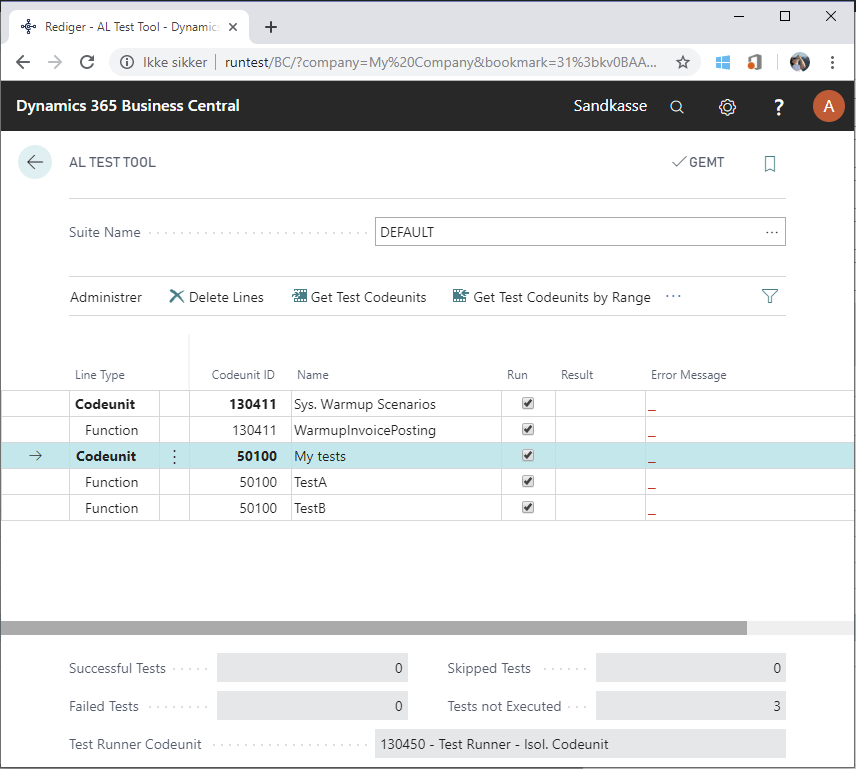This screenshot has width=856, height=769.
Task: Toggle Run checkbox for WarmupInvoicePosting
Action: (528, 430)
